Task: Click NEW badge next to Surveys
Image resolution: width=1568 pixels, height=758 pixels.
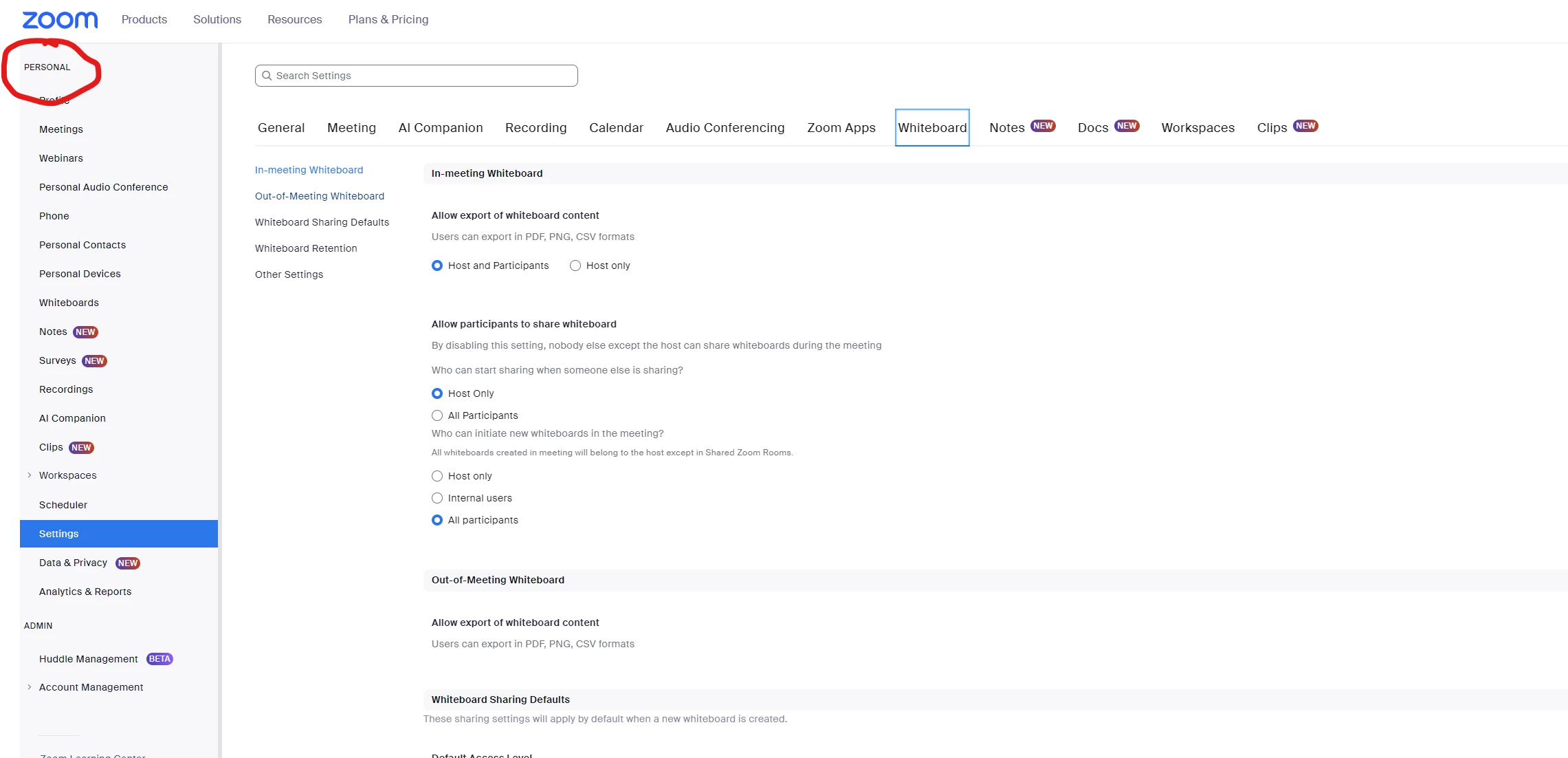Action: [94, 361]
